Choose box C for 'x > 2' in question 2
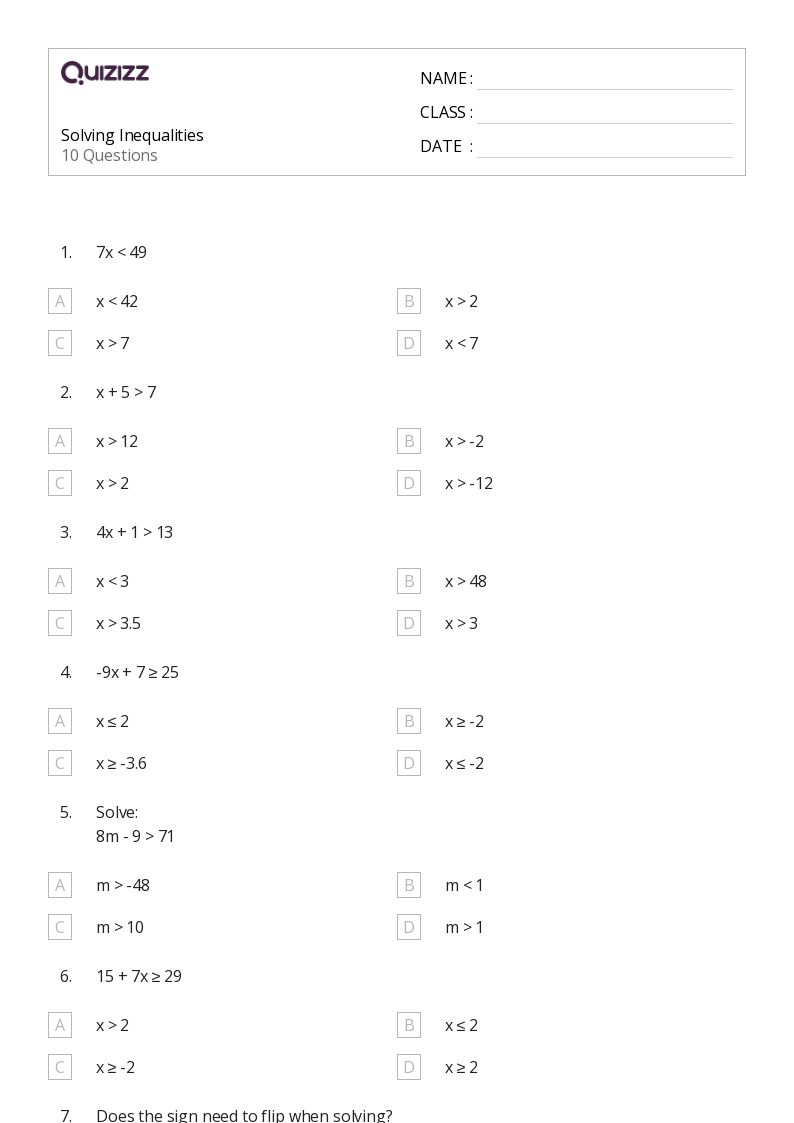This screenshot has height=1123, width=794. (60, 483)
